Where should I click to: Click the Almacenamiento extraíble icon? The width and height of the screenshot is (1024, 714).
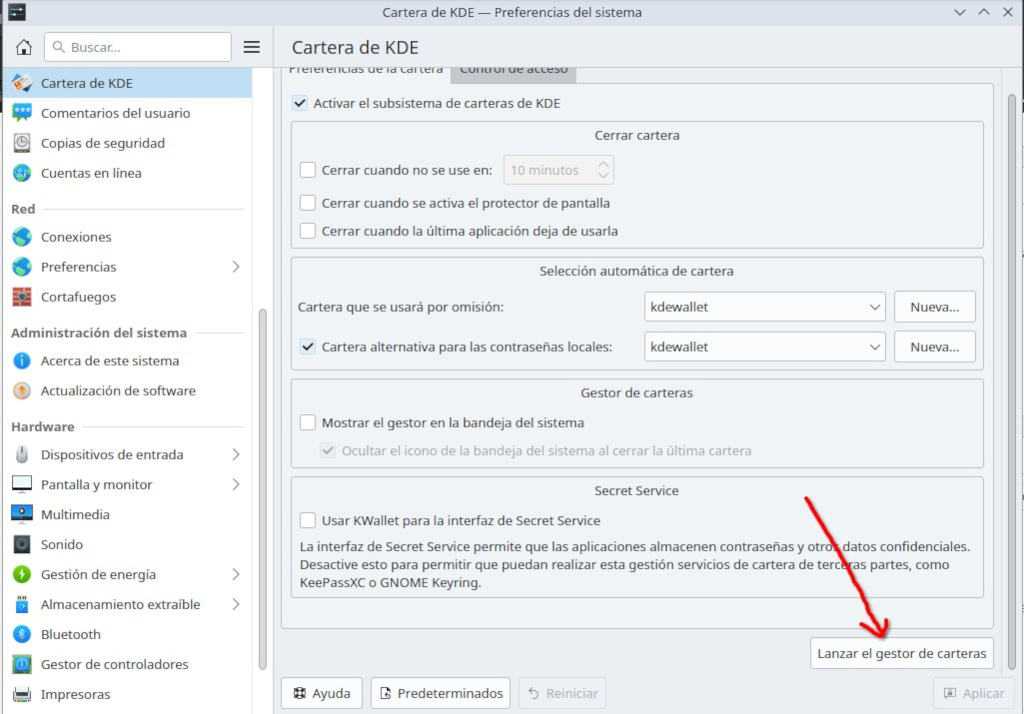pyautogui.click(x=22, y=604)
